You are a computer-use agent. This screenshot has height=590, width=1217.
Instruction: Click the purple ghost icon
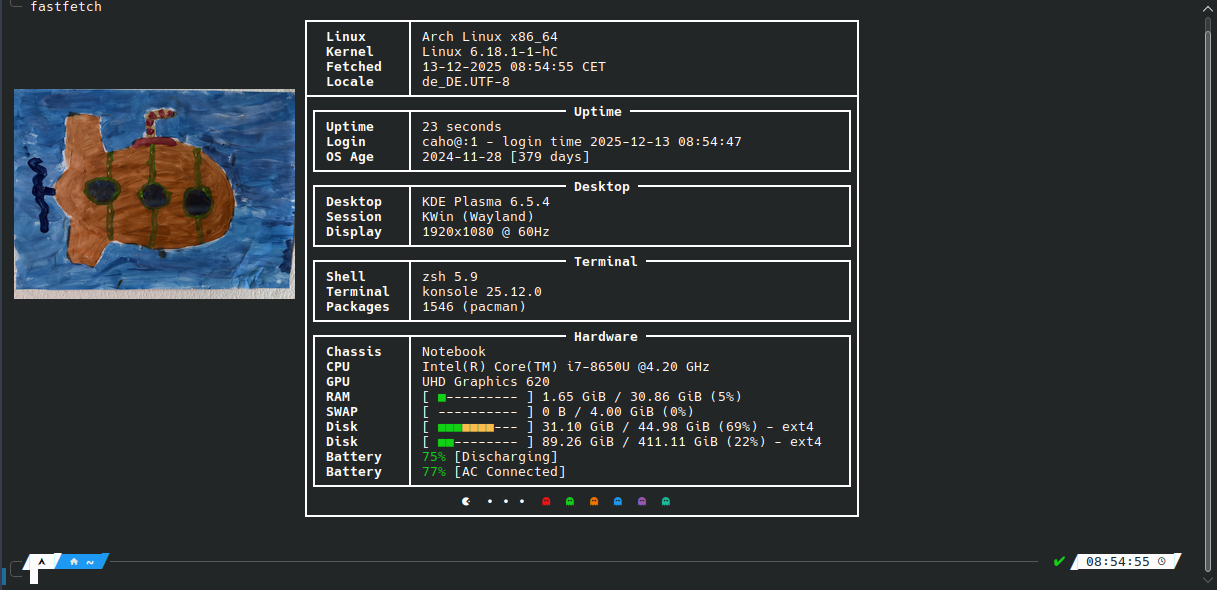(x=642, y=501)
